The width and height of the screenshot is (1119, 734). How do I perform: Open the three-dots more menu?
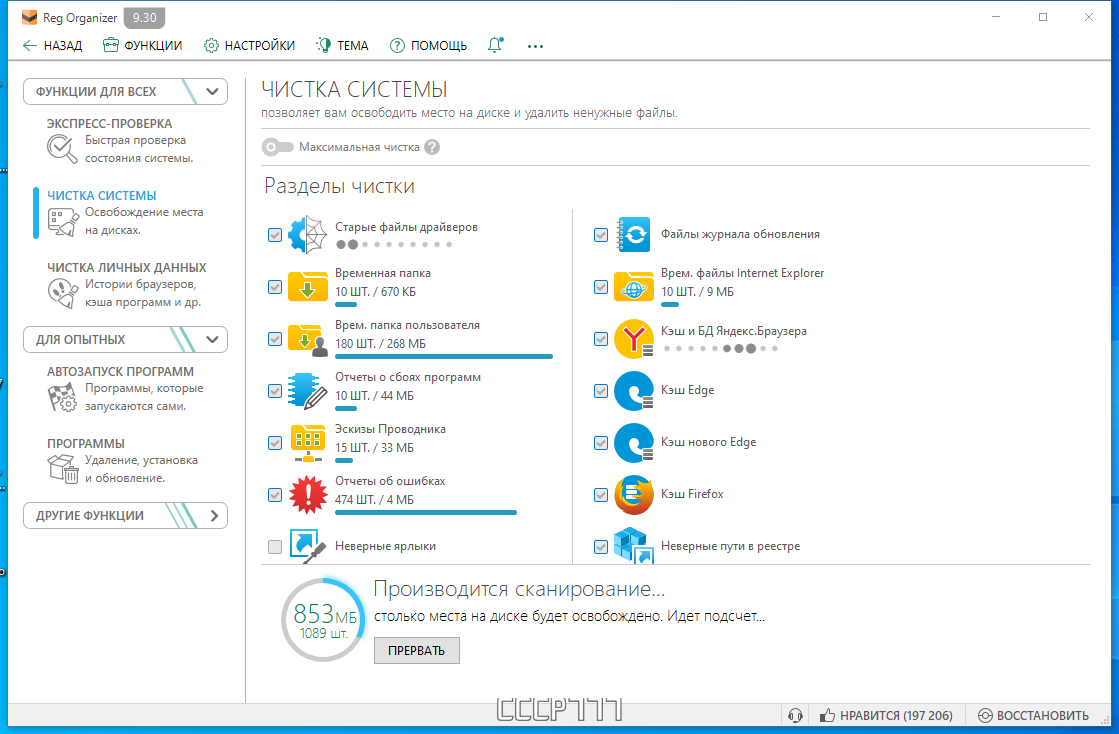coord(535,46)
